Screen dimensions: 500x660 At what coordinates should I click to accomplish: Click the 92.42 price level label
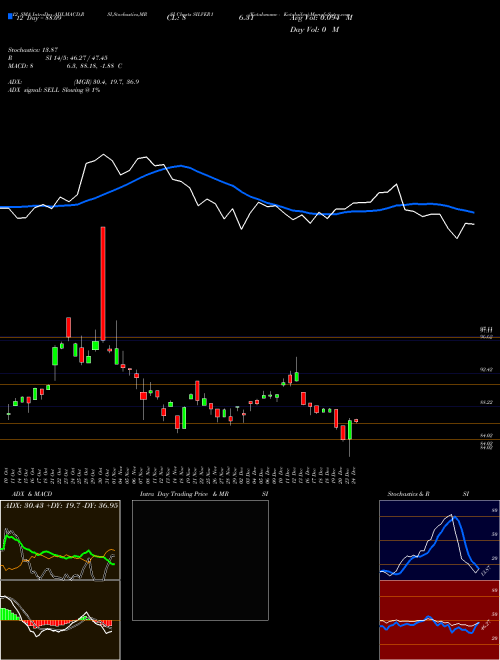486,369
